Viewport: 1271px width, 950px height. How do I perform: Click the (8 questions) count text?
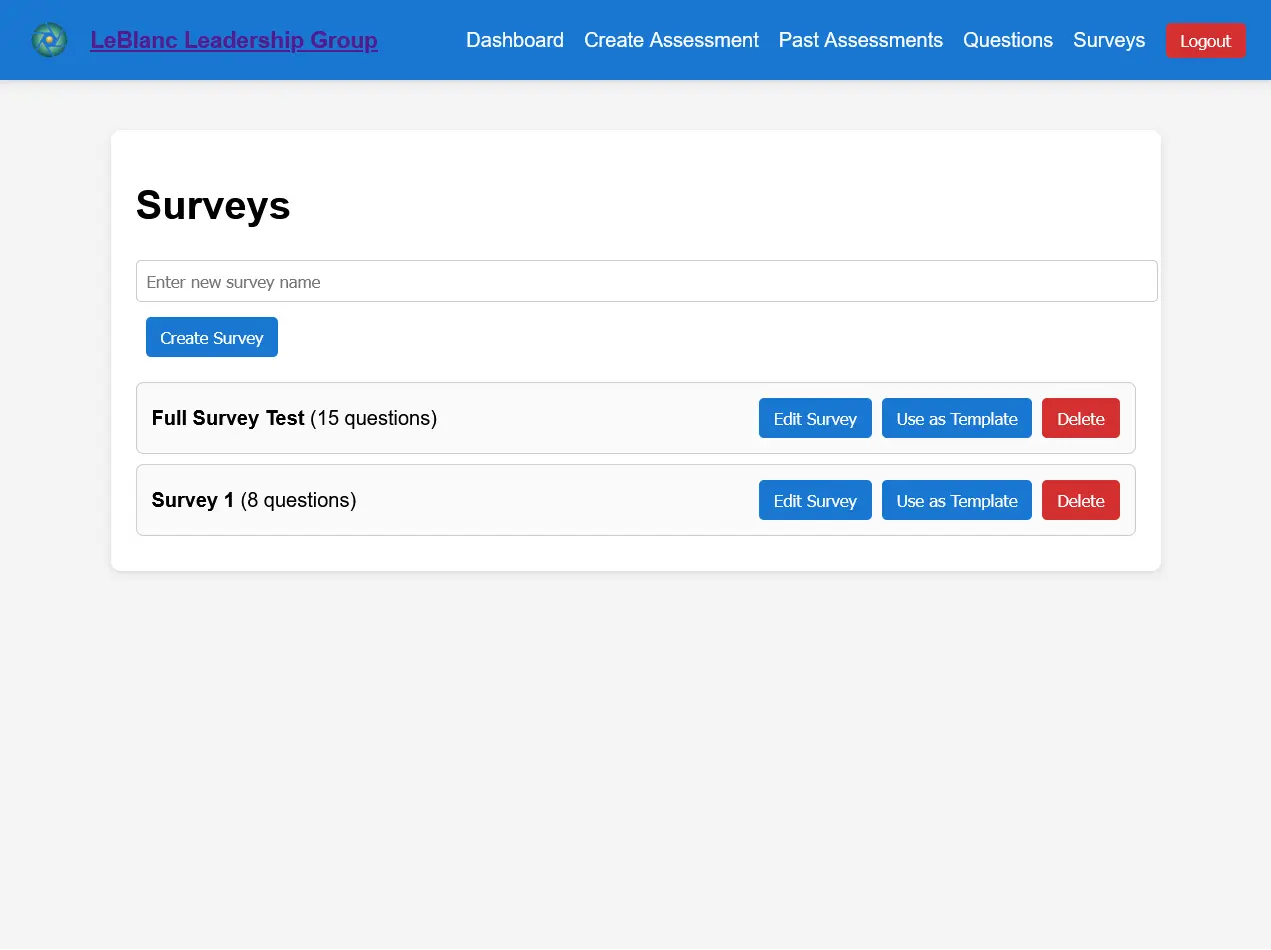pos(299,500)
